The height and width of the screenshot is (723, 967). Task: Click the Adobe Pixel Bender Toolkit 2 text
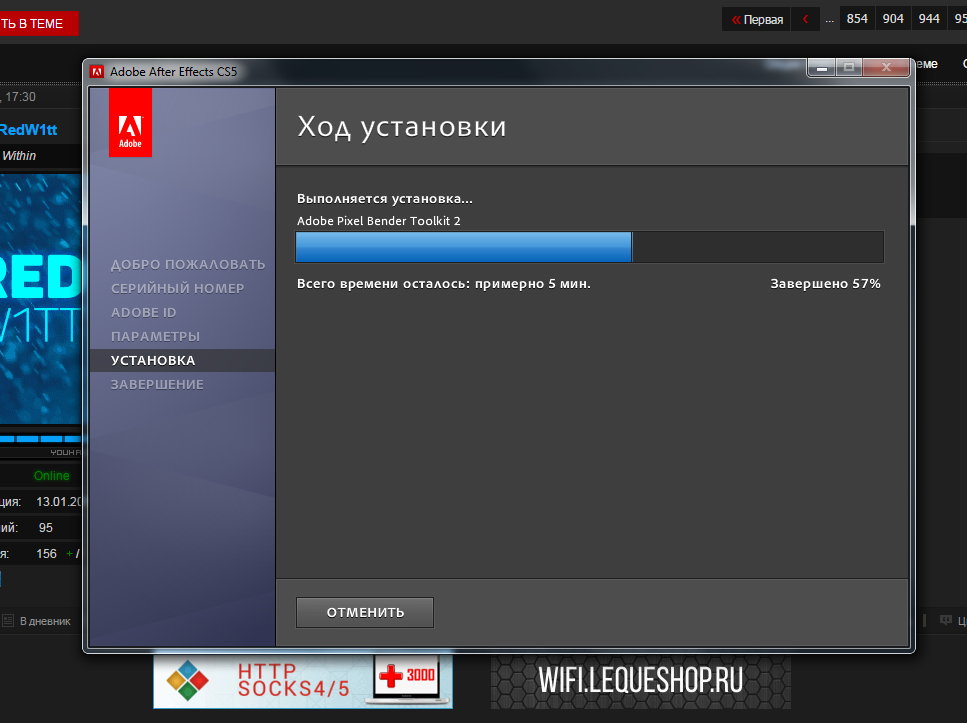[x=379, y=221]
